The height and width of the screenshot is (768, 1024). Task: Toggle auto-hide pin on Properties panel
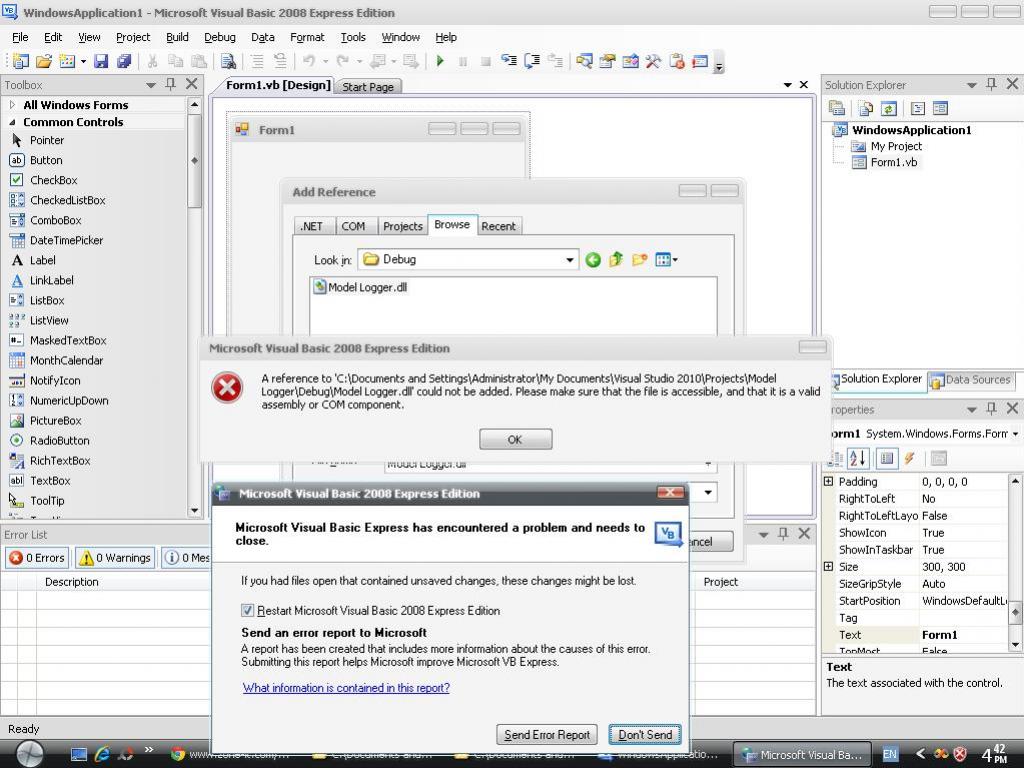pos(991,409)
